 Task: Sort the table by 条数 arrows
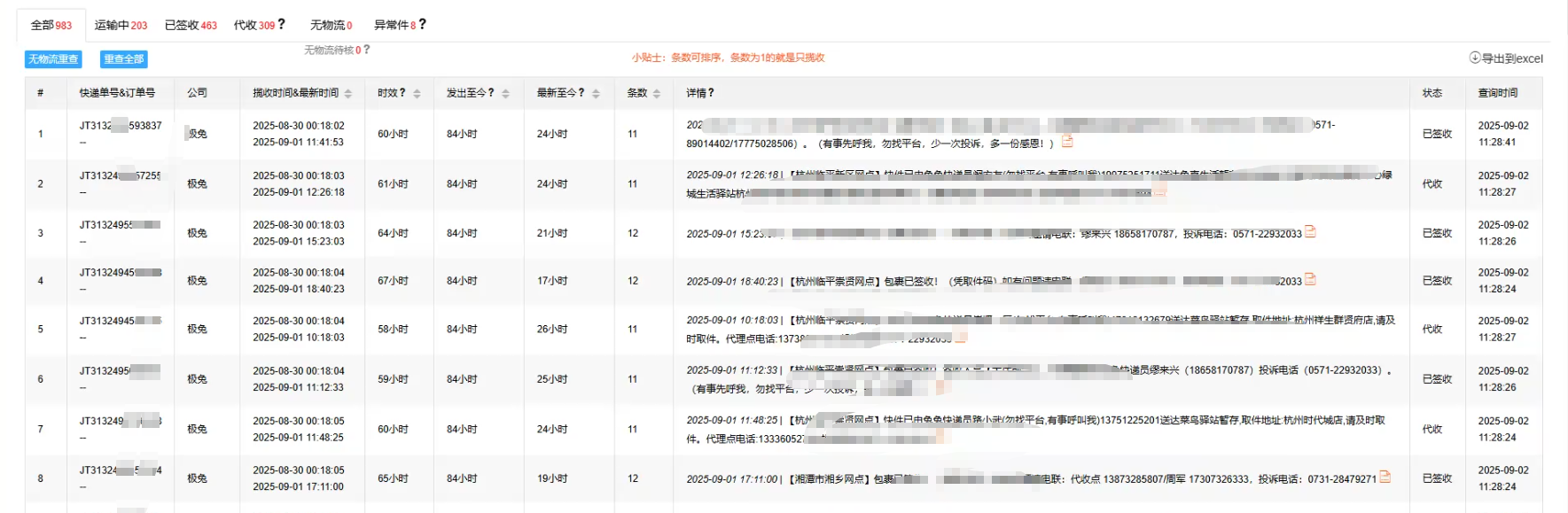coord(657,93)
